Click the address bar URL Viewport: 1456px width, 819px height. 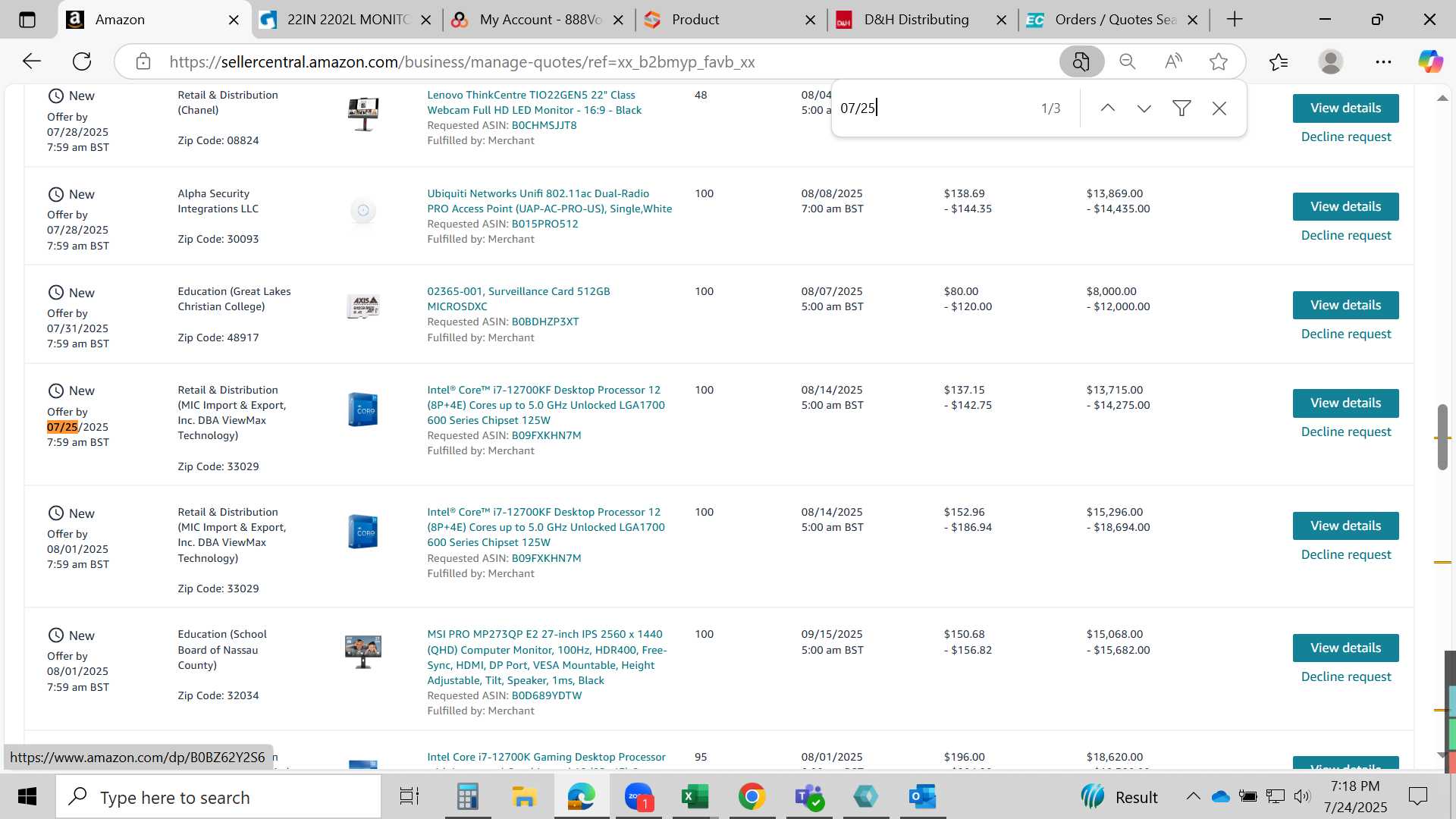click(462, 62)
